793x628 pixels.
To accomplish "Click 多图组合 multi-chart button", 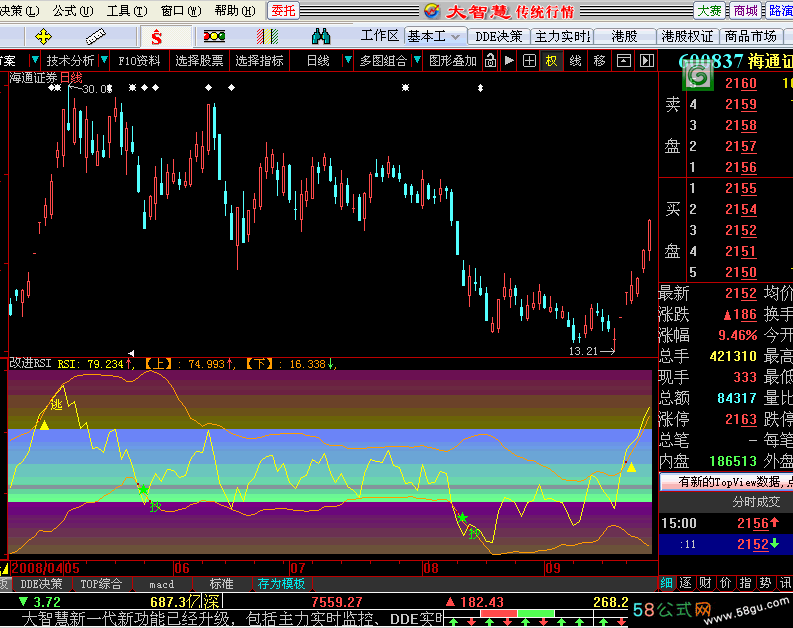I will (x=383, y=61).
